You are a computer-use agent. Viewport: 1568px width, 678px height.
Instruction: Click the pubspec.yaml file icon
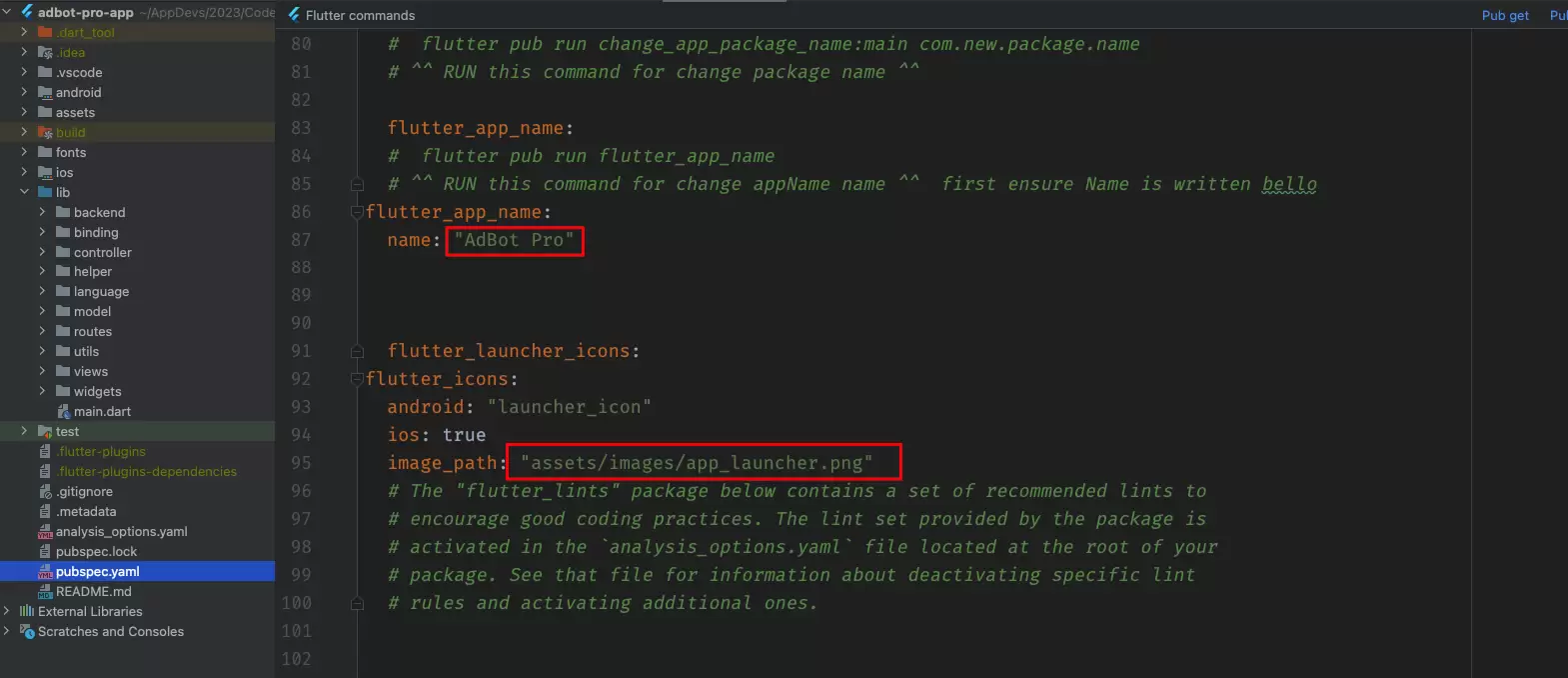[x=45, y=572]
